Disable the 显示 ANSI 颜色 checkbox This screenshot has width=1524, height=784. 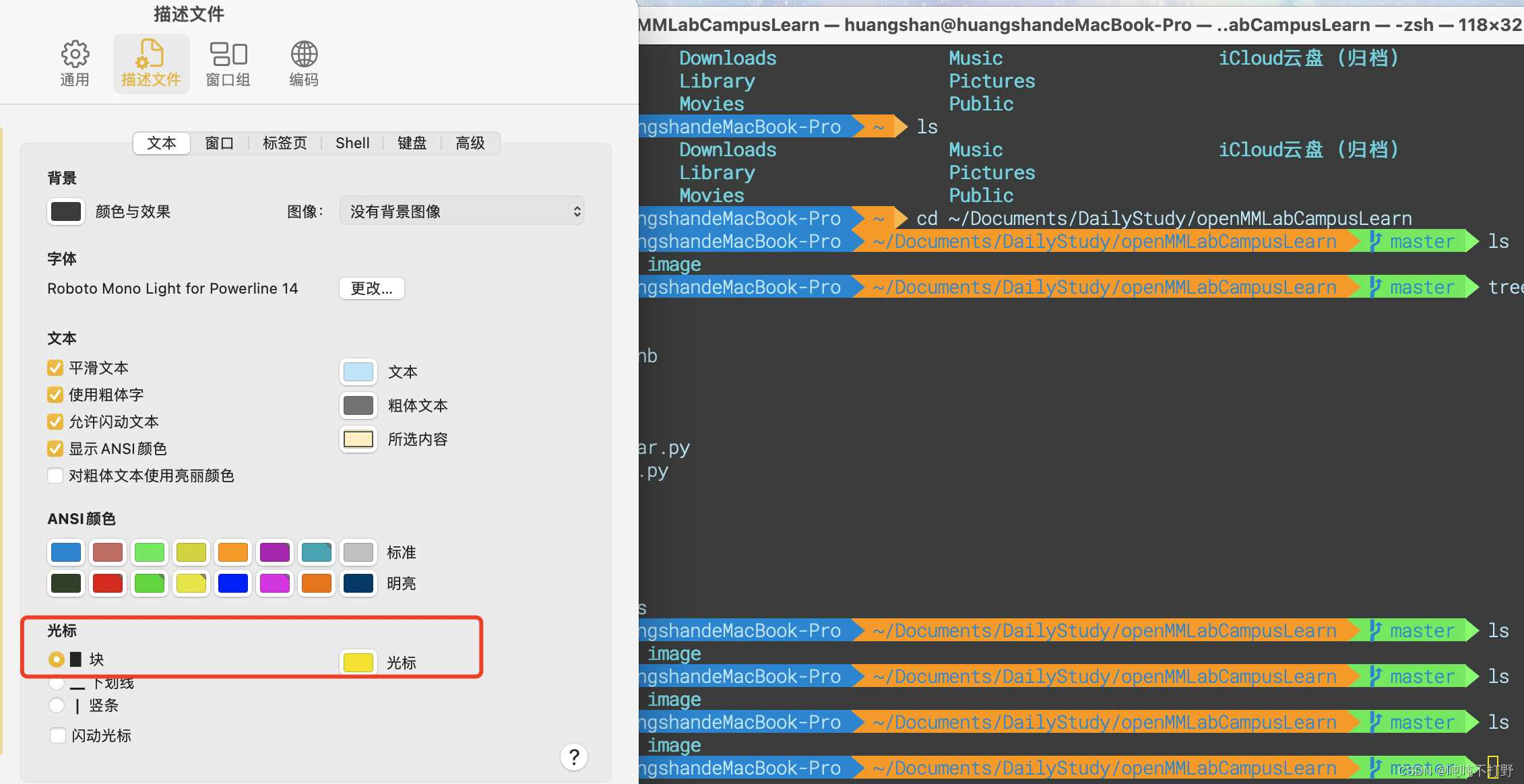(55, 449)
